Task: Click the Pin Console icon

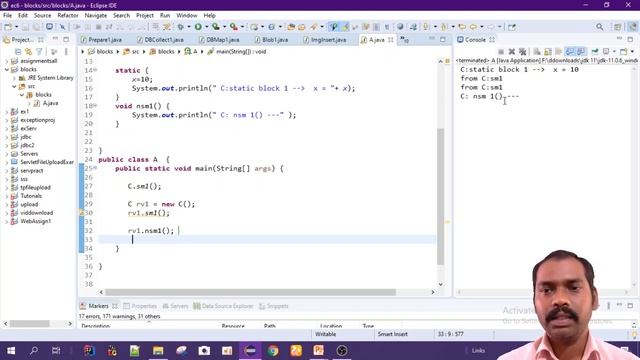Action: [x=595, y=51]
